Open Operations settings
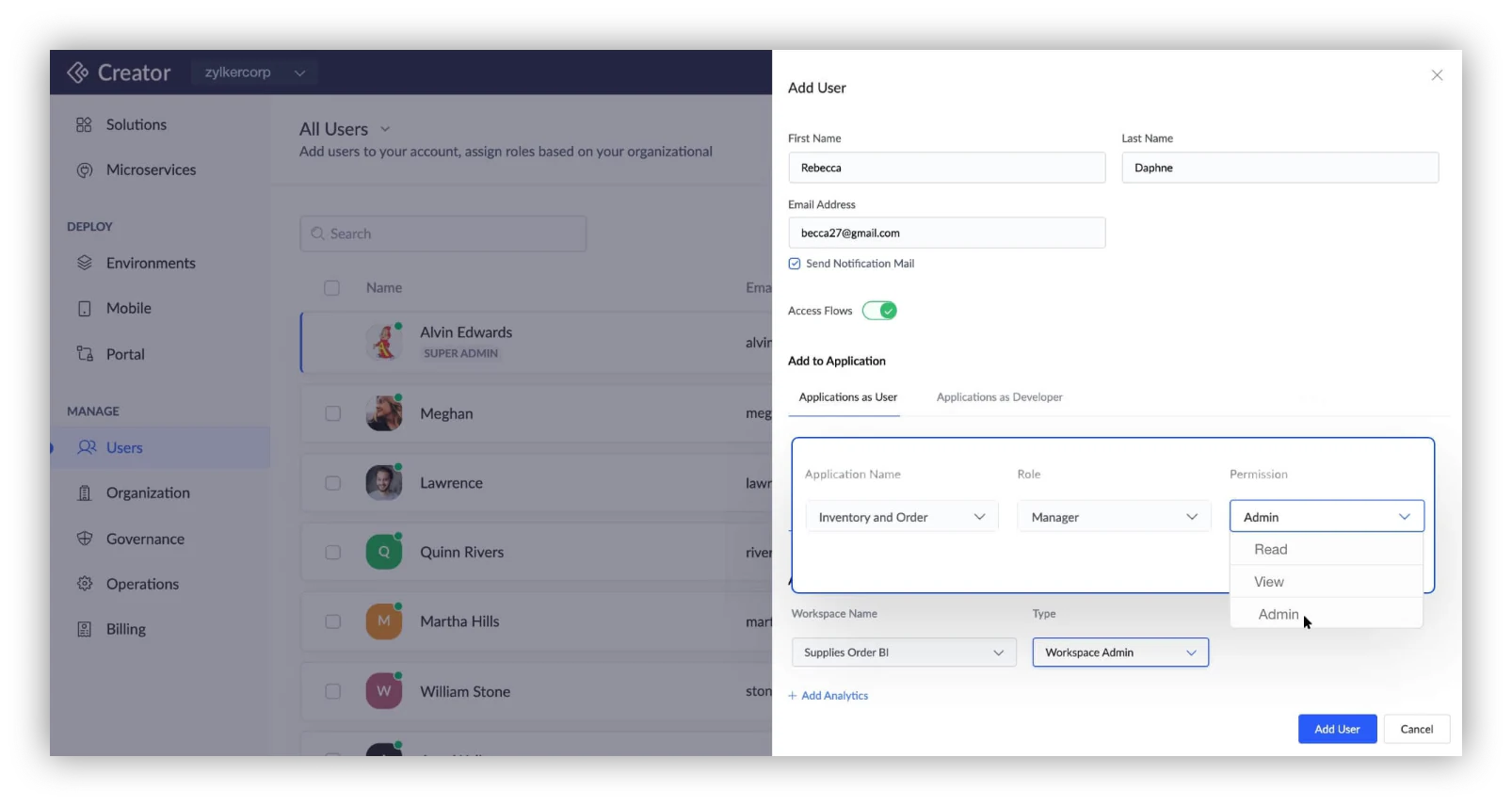 142,584
